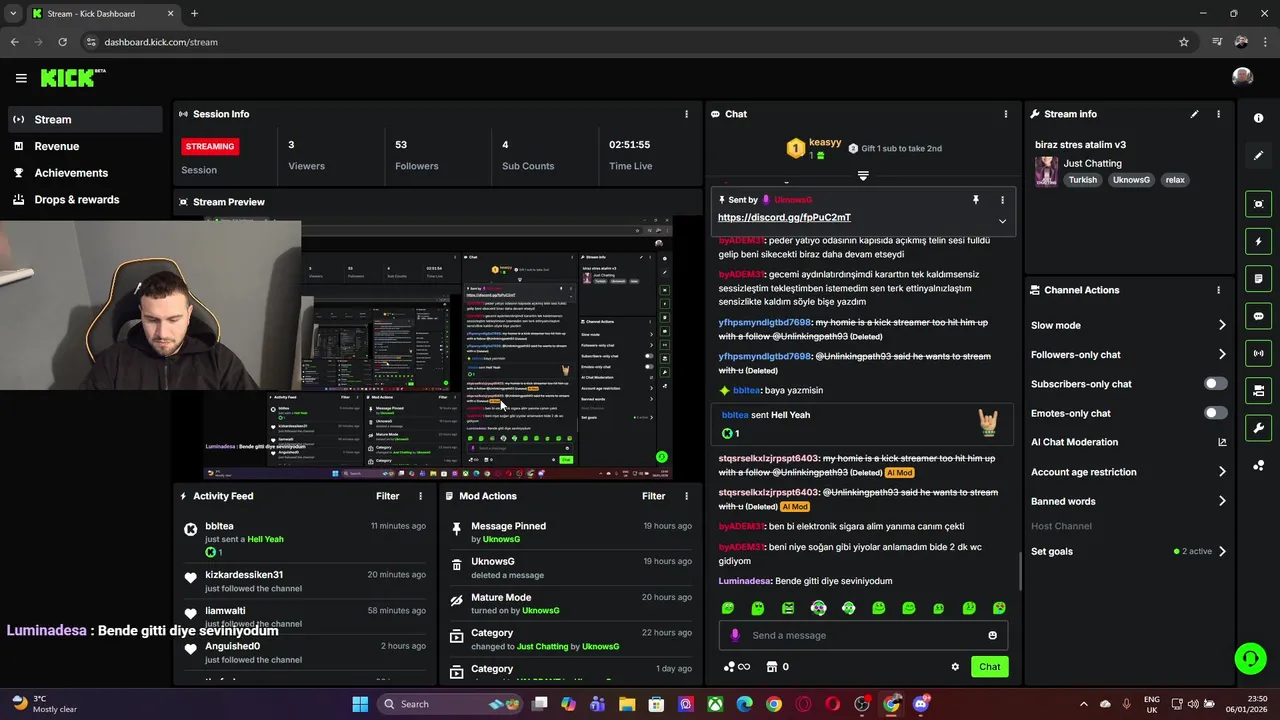Open three-dot menu on pinned message

coord(1002,200)
